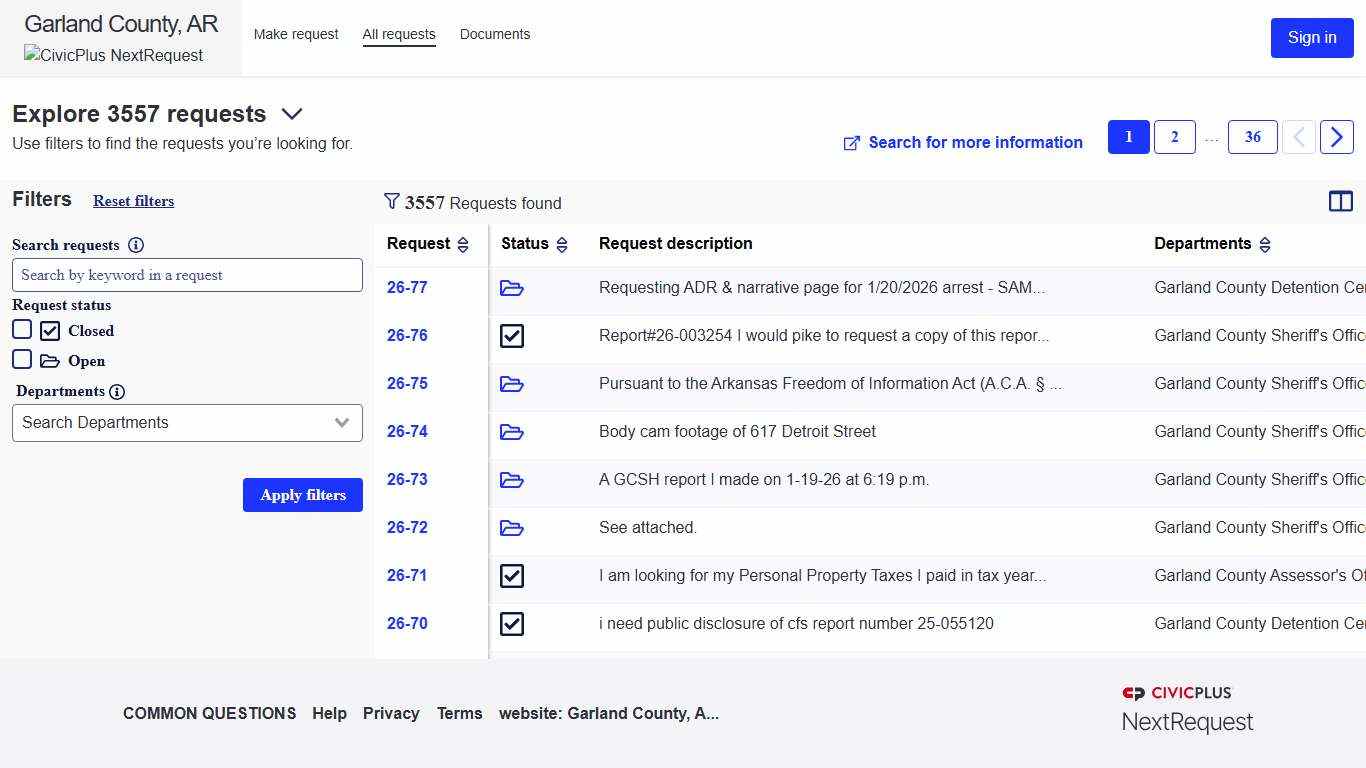Click the column layout icon above Departments

(x=1341, y=201)
